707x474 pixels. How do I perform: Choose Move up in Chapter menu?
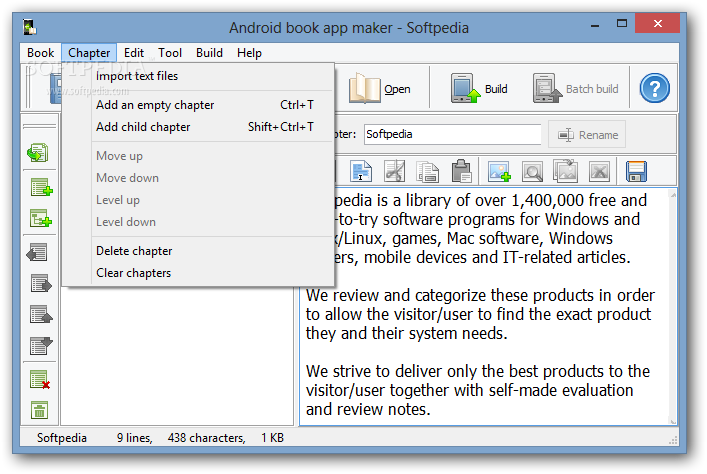198,156
